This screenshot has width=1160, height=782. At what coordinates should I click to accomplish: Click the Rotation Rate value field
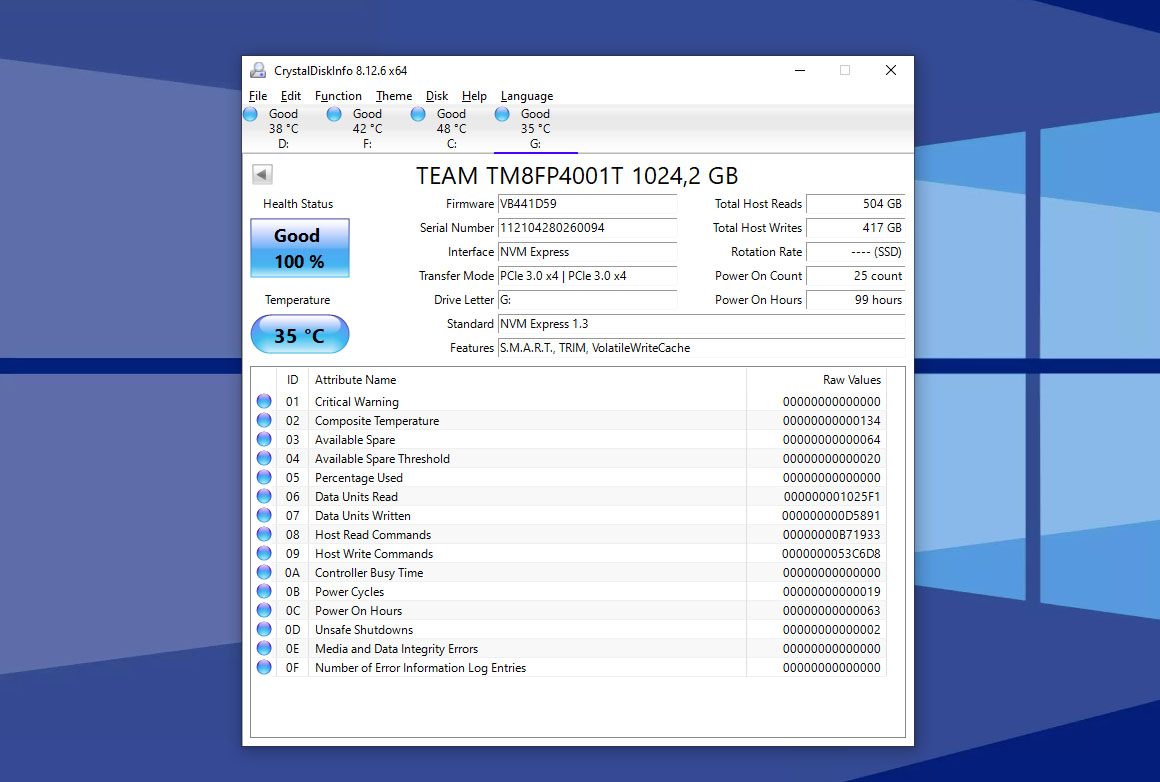[x=856, y=252]
